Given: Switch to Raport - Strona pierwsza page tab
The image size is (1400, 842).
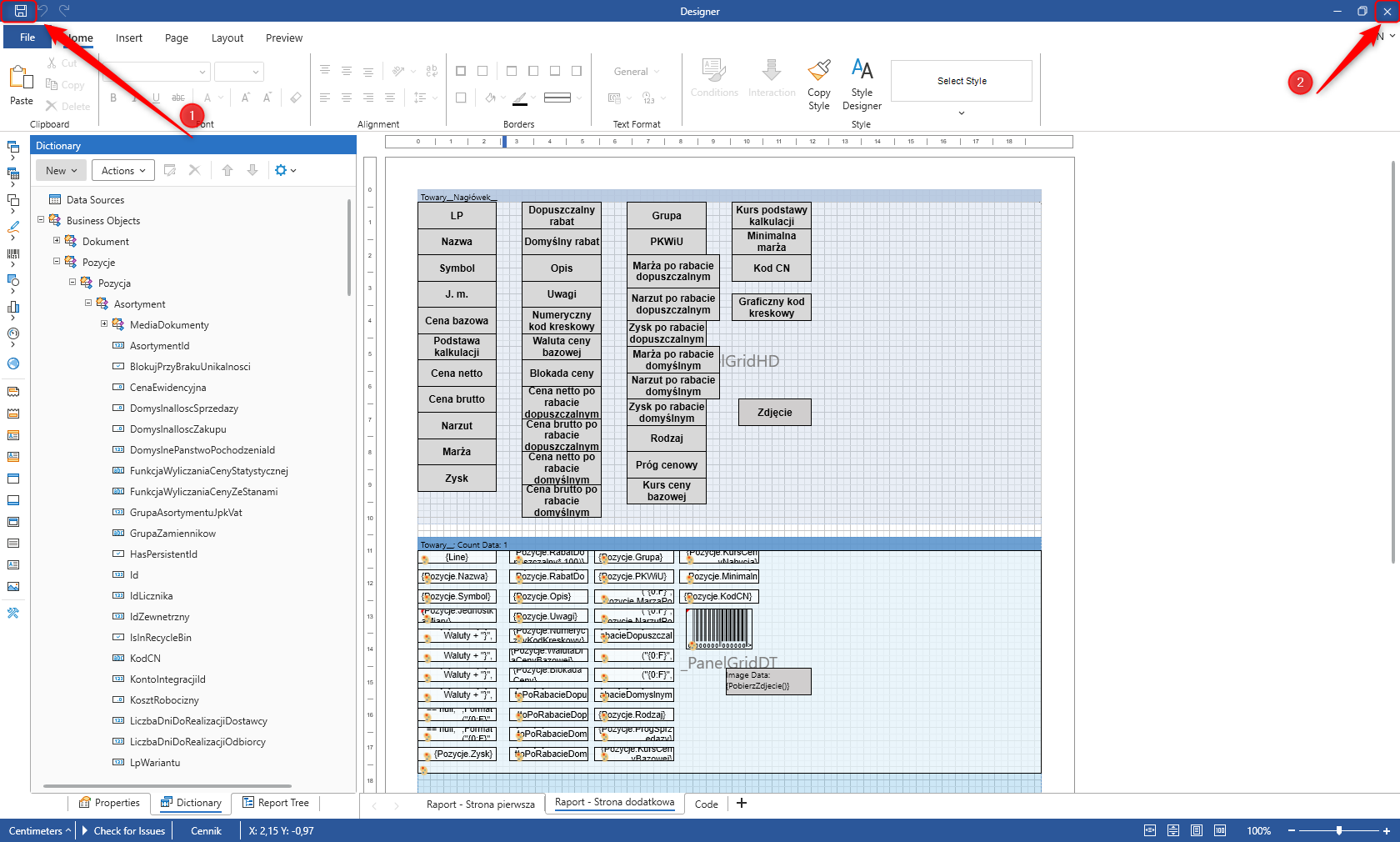Looking at the screenshot, I should tap(480, 804).
